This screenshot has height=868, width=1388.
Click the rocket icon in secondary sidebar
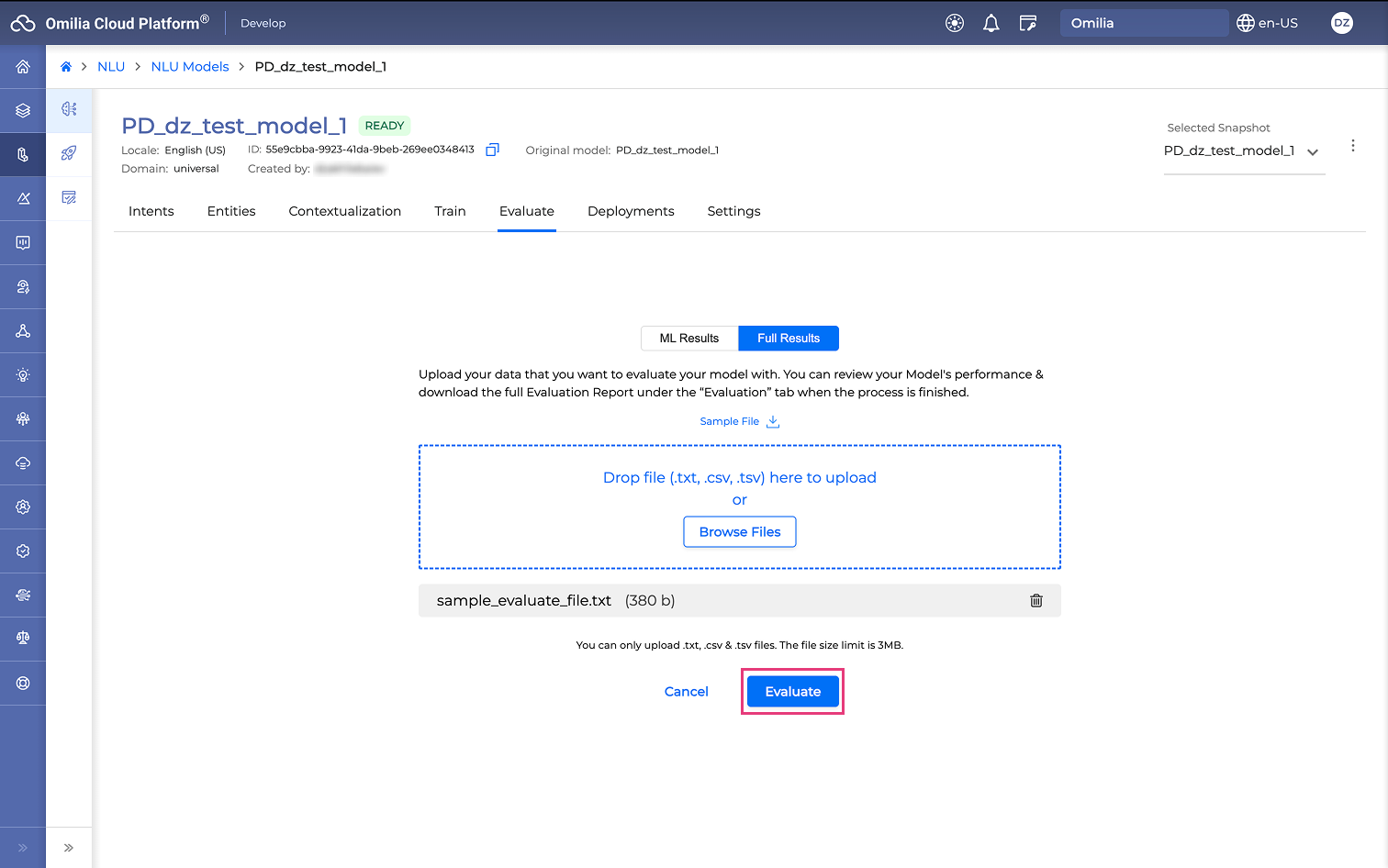point(69,153)
